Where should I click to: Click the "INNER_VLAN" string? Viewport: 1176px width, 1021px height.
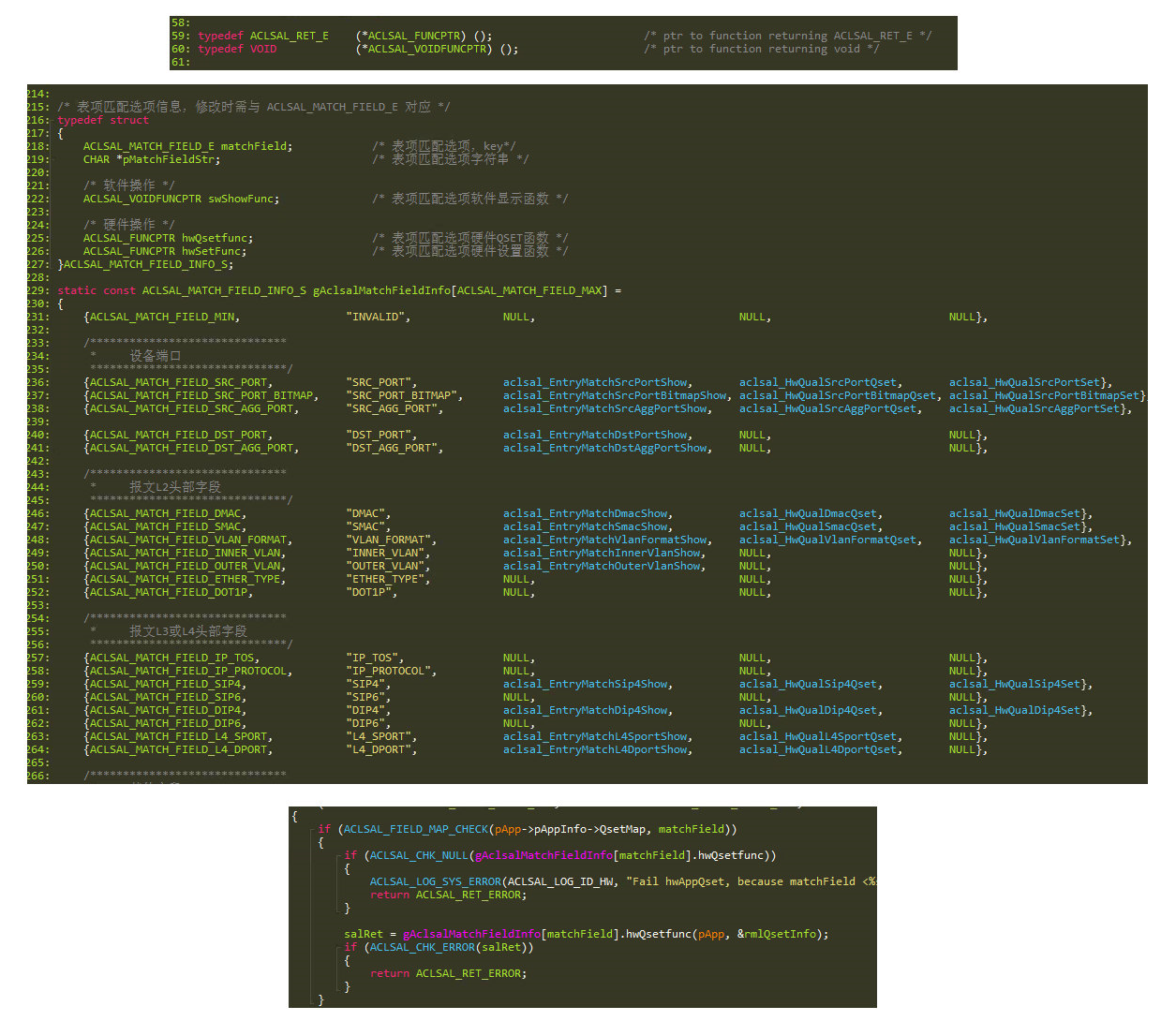[x=384, y=553]
